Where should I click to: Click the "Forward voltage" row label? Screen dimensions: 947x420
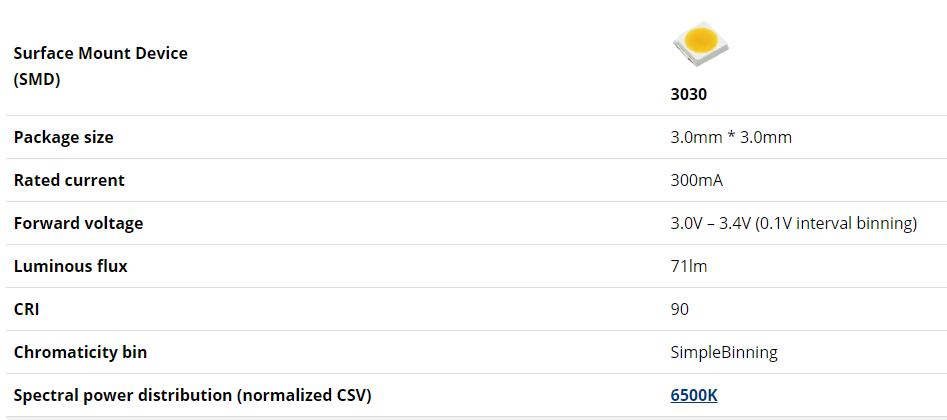click(78, 223)
